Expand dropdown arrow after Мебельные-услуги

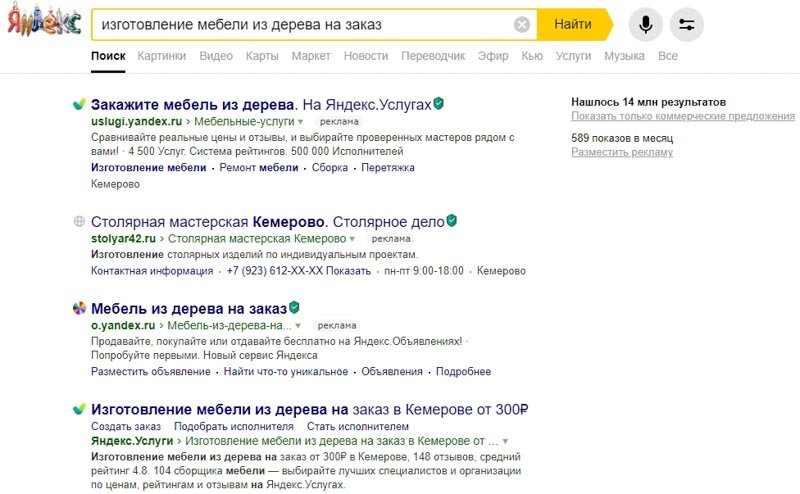[x=301, y=122]
